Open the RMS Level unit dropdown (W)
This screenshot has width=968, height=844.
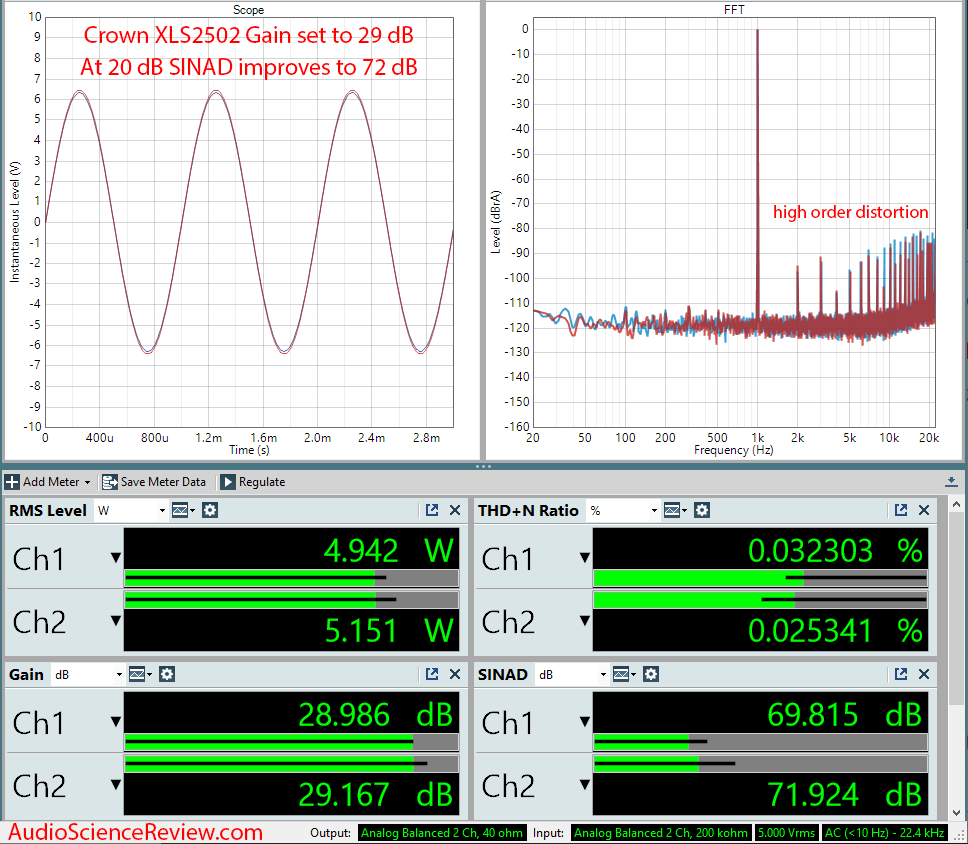click(x=131, y=511)
